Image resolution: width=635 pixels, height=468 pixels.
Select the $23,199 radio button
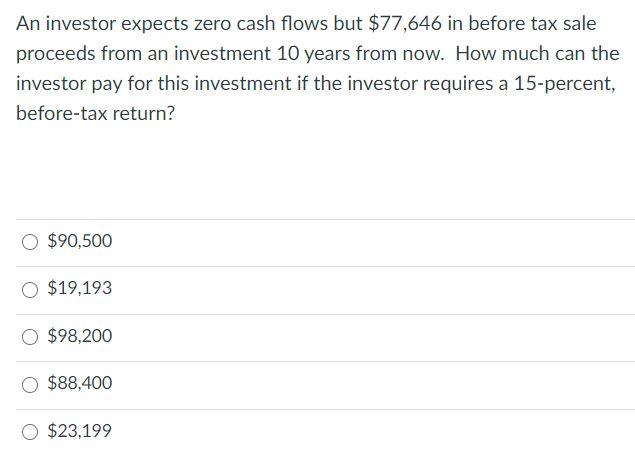[30, 432]
